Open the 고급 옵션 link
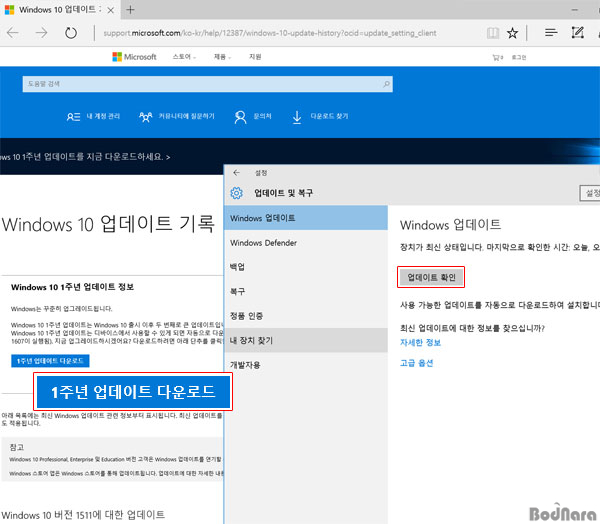This screenshot has height=524, width=600. [417, 363]
